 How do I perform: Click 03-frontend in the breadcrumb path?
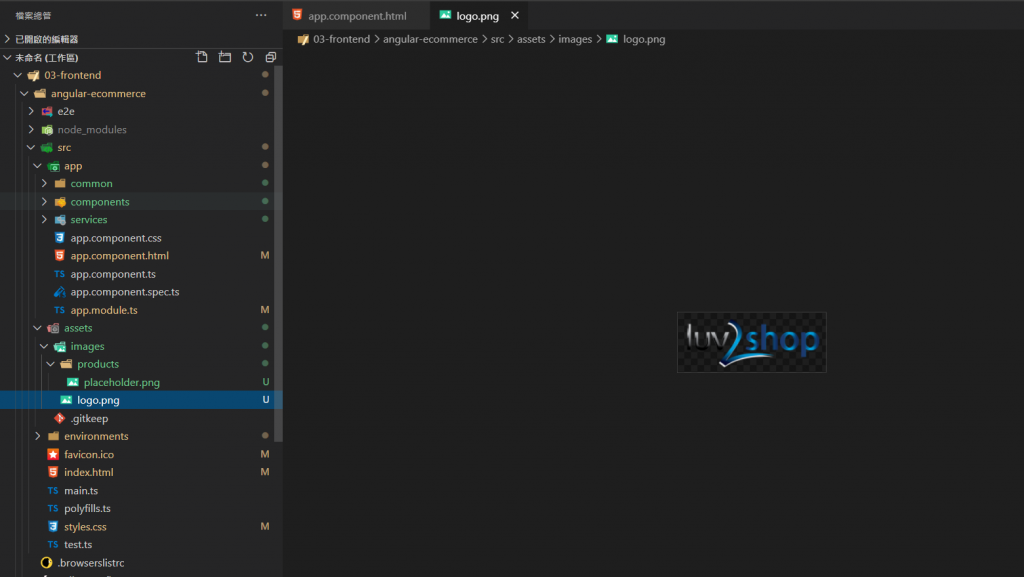[x=342, y=39]
